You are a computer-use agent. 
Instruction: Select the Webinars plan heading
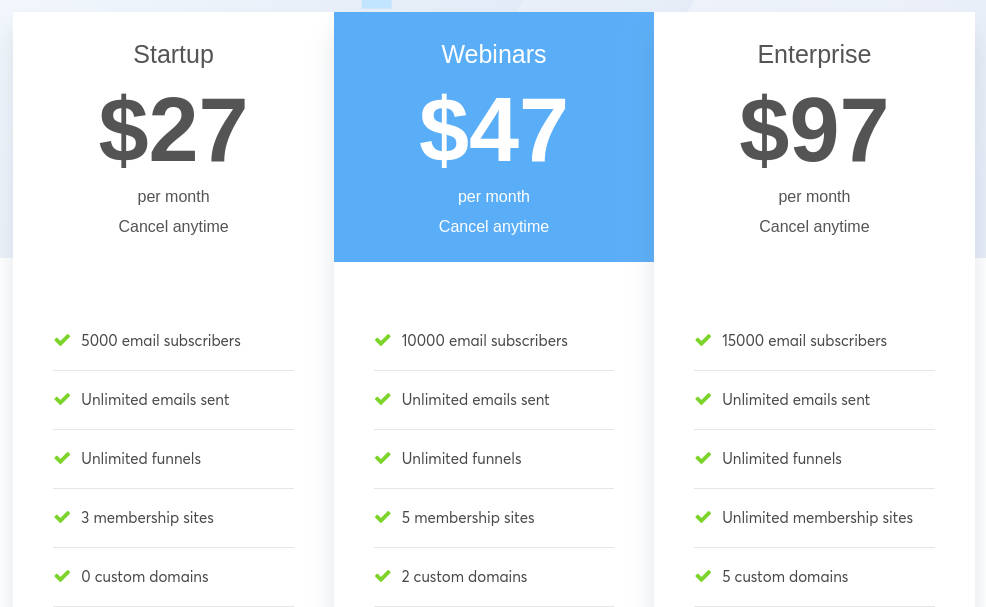(x=494, y=54)
